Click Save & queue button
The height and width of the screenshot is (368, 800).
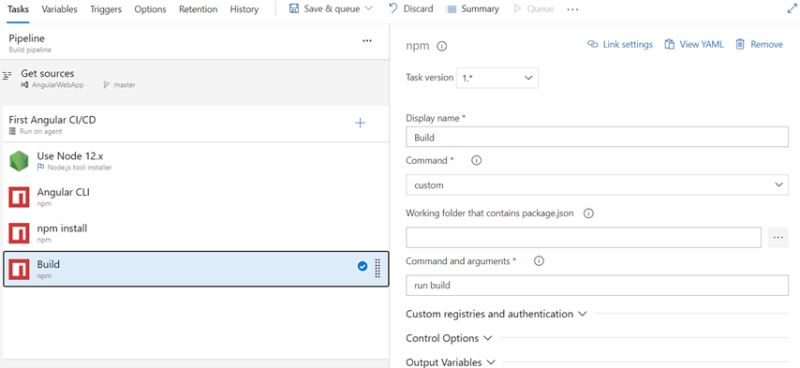pos(324,9)
